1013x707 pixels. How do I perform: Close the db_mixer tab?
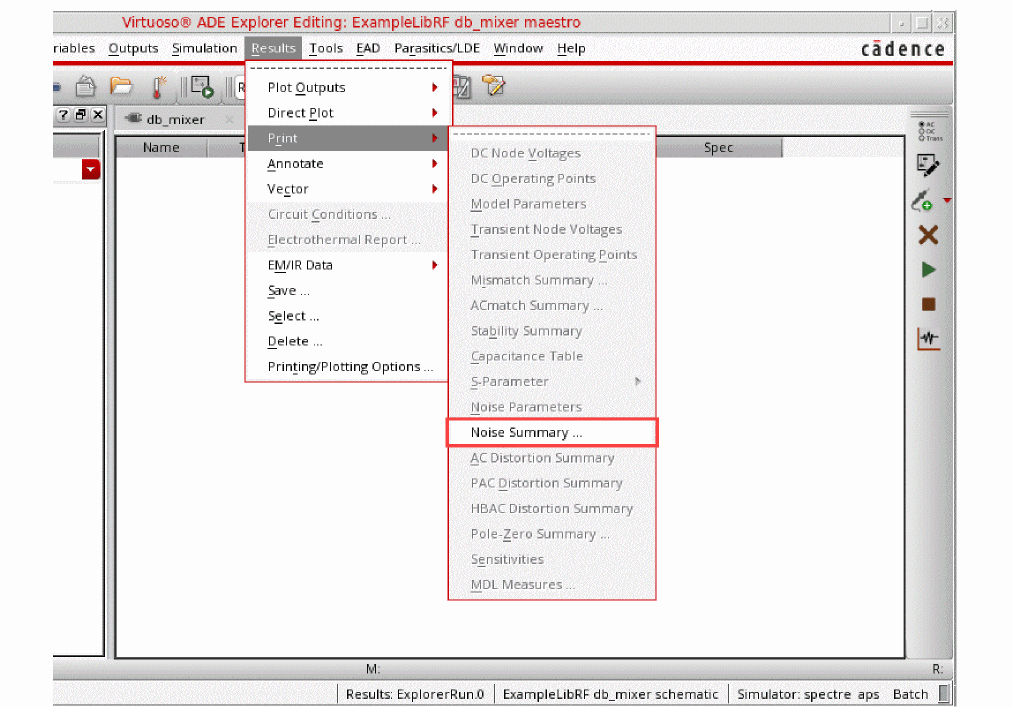[x=229, y=120]
